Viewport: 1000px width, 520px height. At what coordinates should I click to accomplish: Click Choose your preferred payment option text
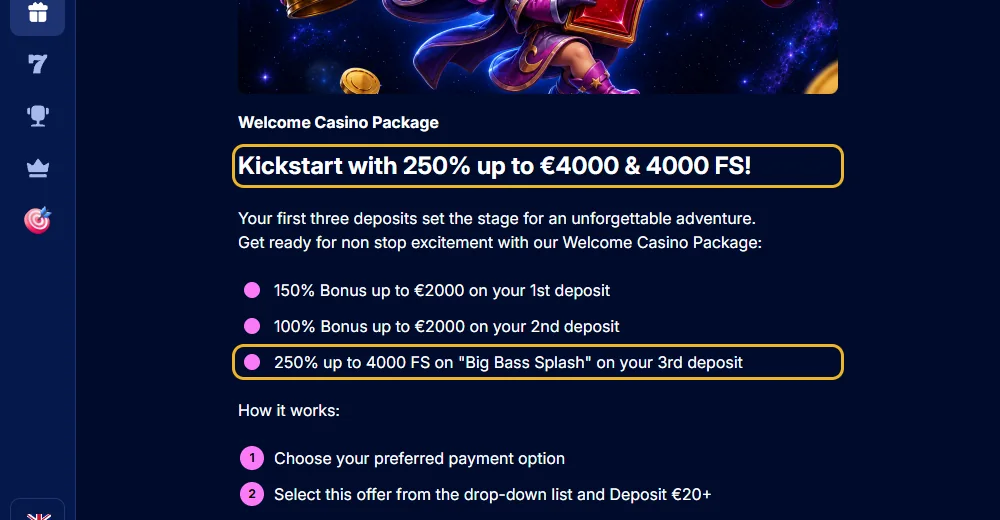(x=419, y=458)
